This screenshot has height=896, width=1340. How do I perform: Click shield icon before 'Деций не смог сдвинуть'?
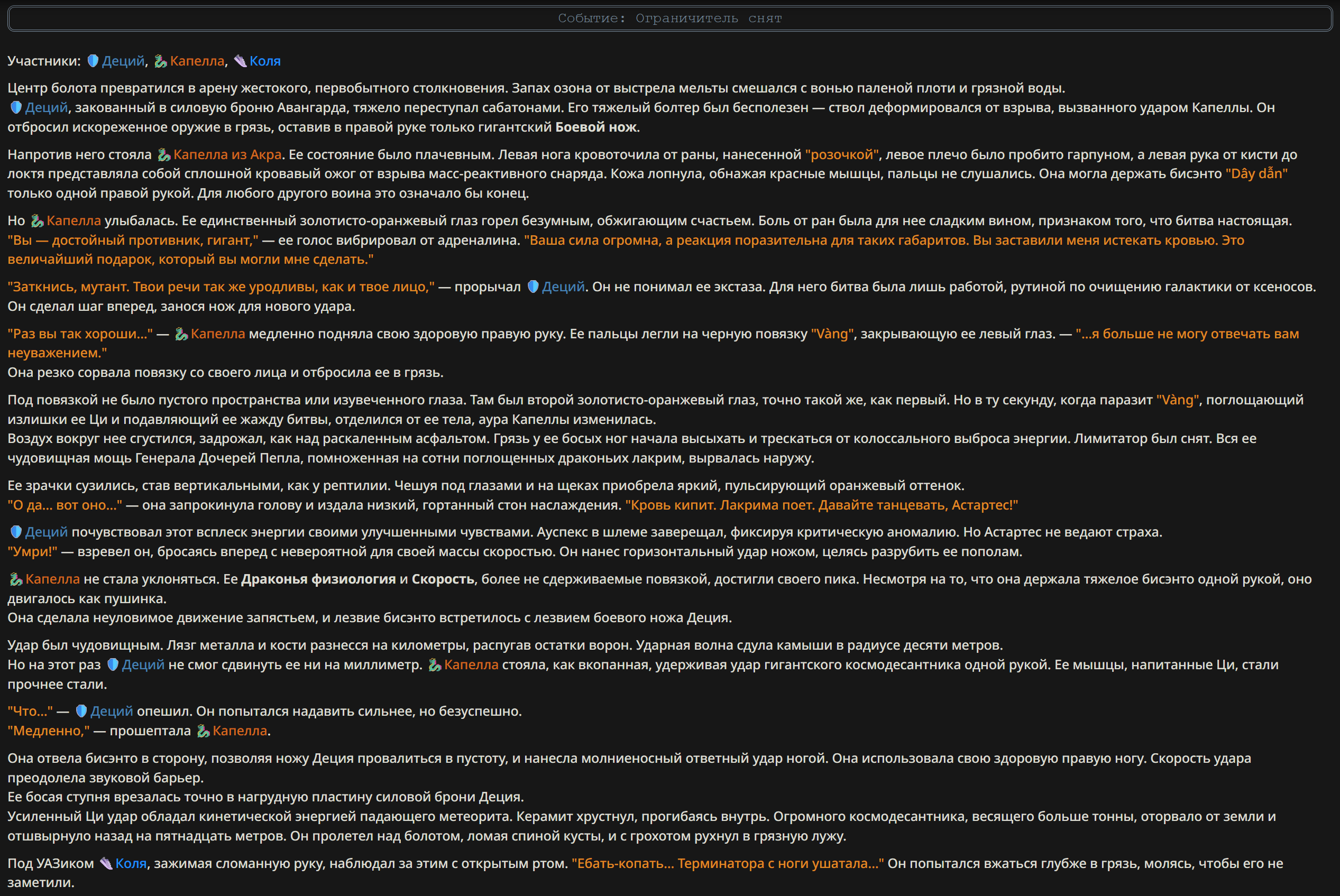tap(113, 664)
